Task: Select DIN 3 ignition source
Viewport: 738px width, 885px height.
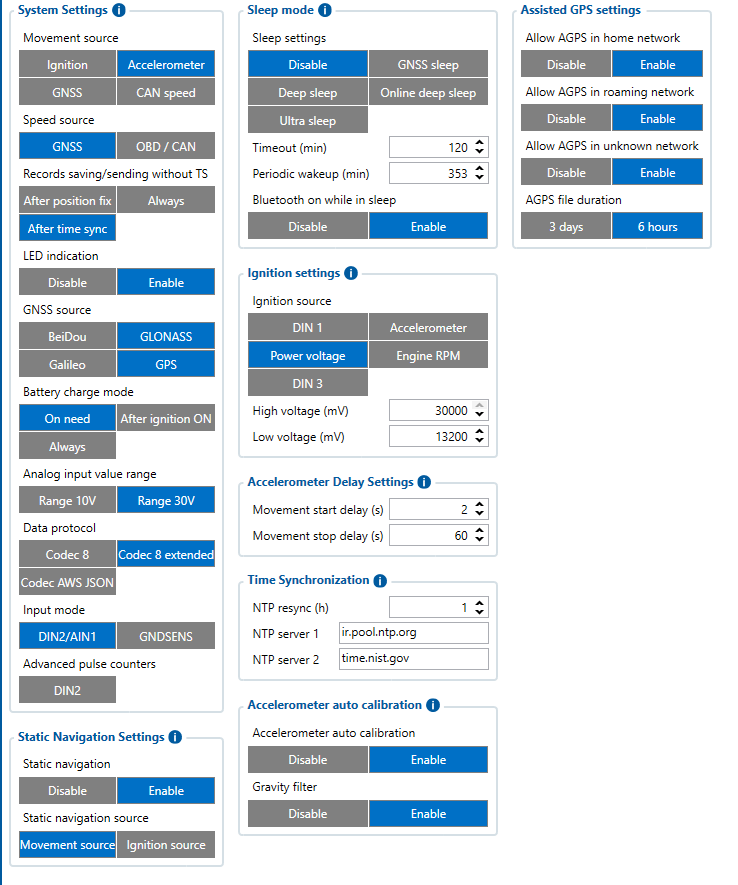Action: click(x=308, y=383)
